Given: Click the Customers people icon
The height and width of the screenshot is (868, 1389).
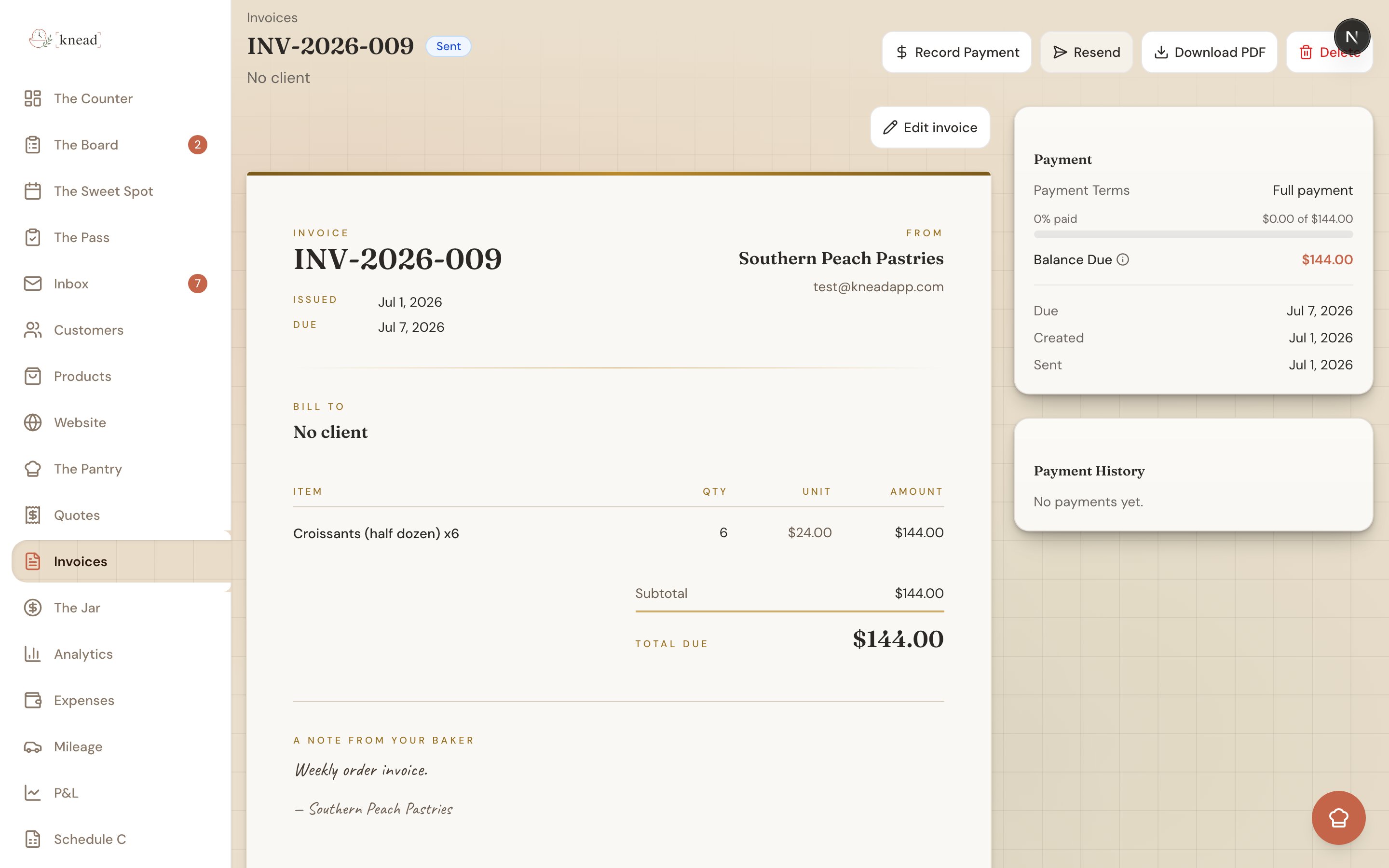Looking at the screenshot, I should 33,330.
